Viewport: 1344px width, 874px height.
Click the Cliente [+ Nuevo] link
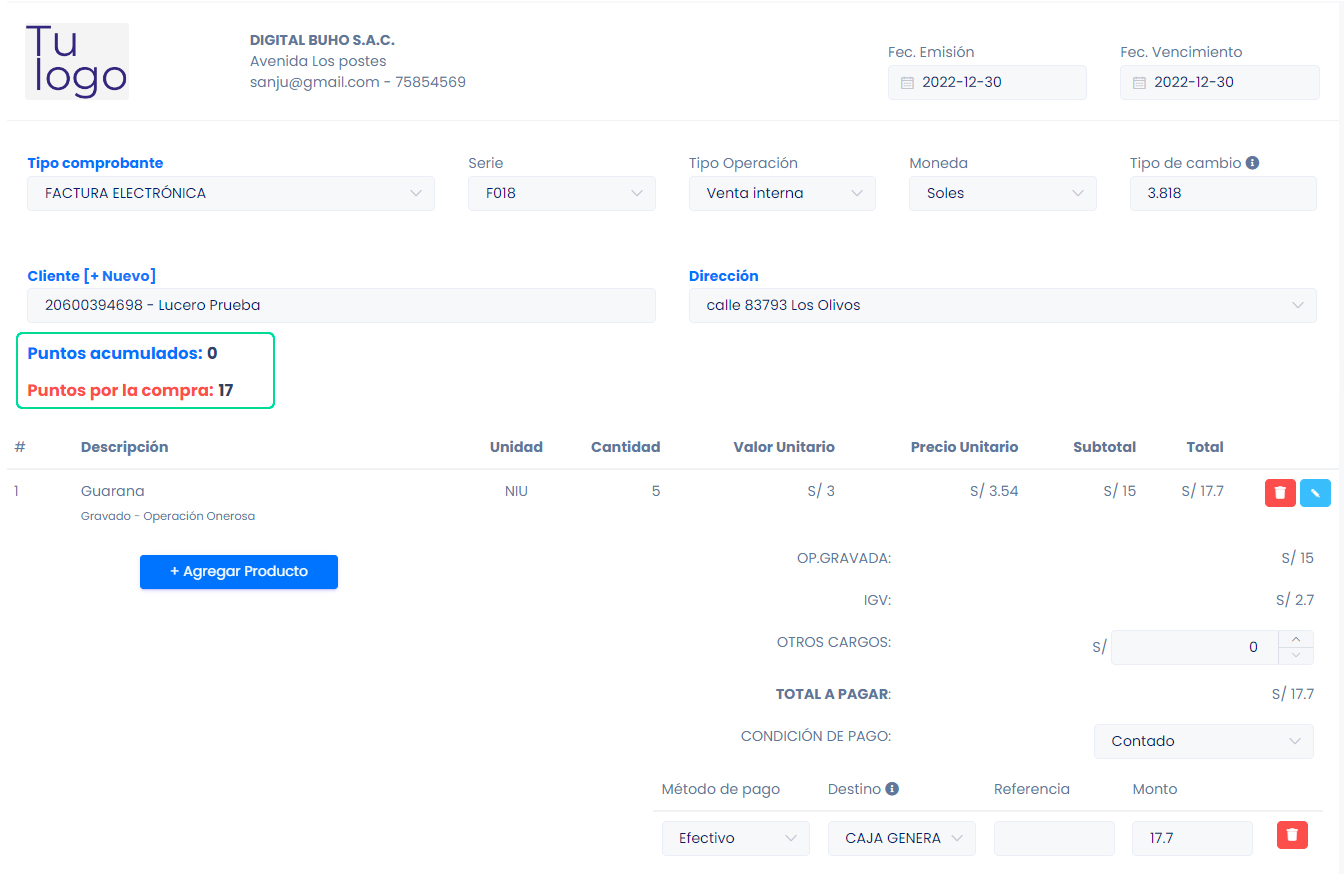click(x=92, y=276)
